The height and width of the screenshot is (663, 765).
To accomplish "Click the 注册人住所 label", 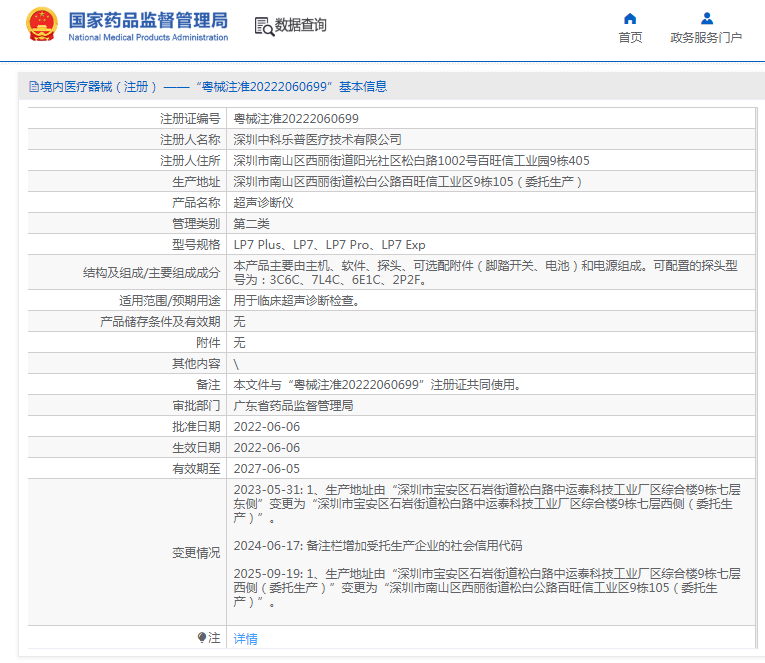I will [x=190, y=161].
